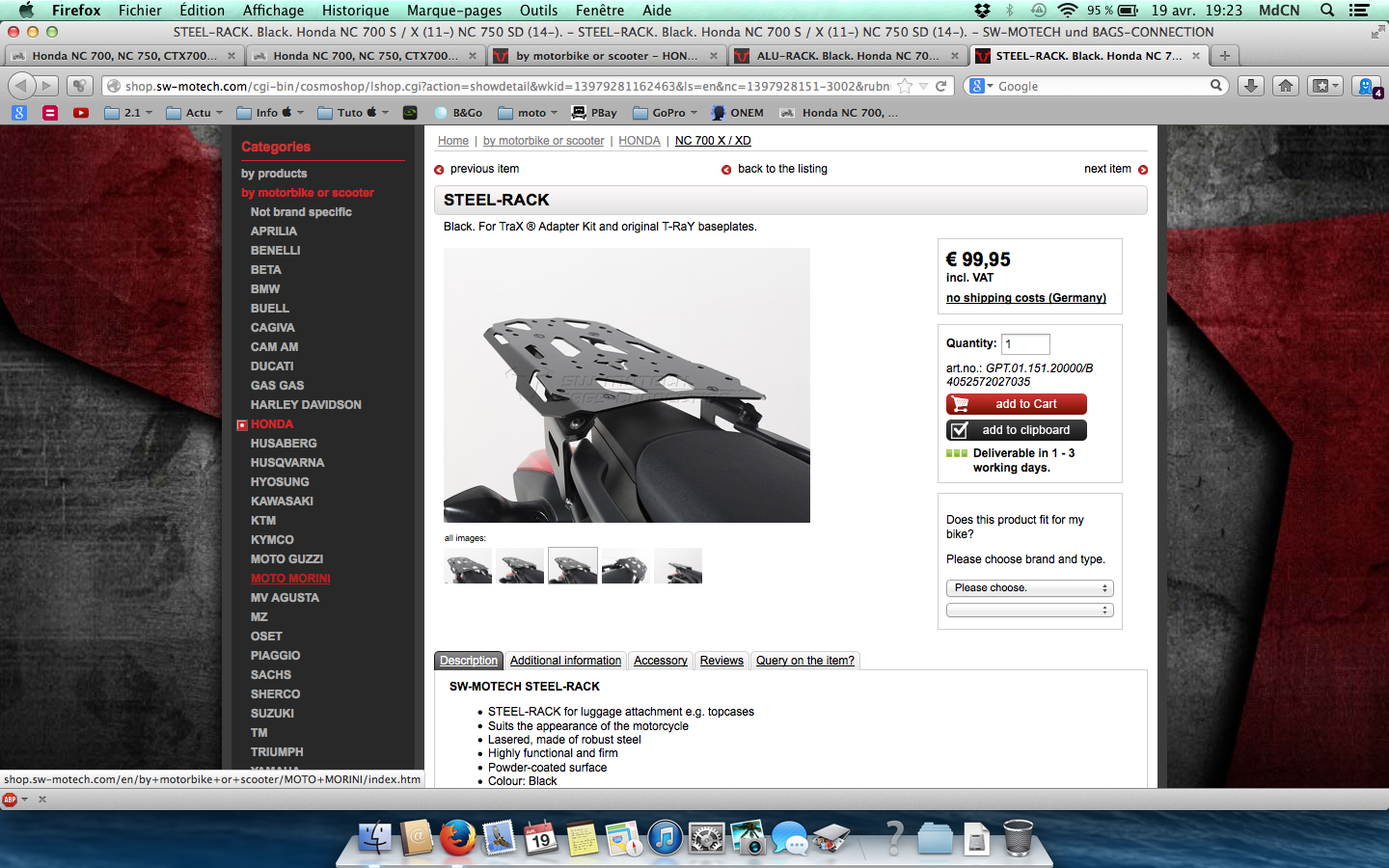Open the no shipping costs (Germany) link
This screenshot has width=1389, height=868.
[x=1025, y=298]
